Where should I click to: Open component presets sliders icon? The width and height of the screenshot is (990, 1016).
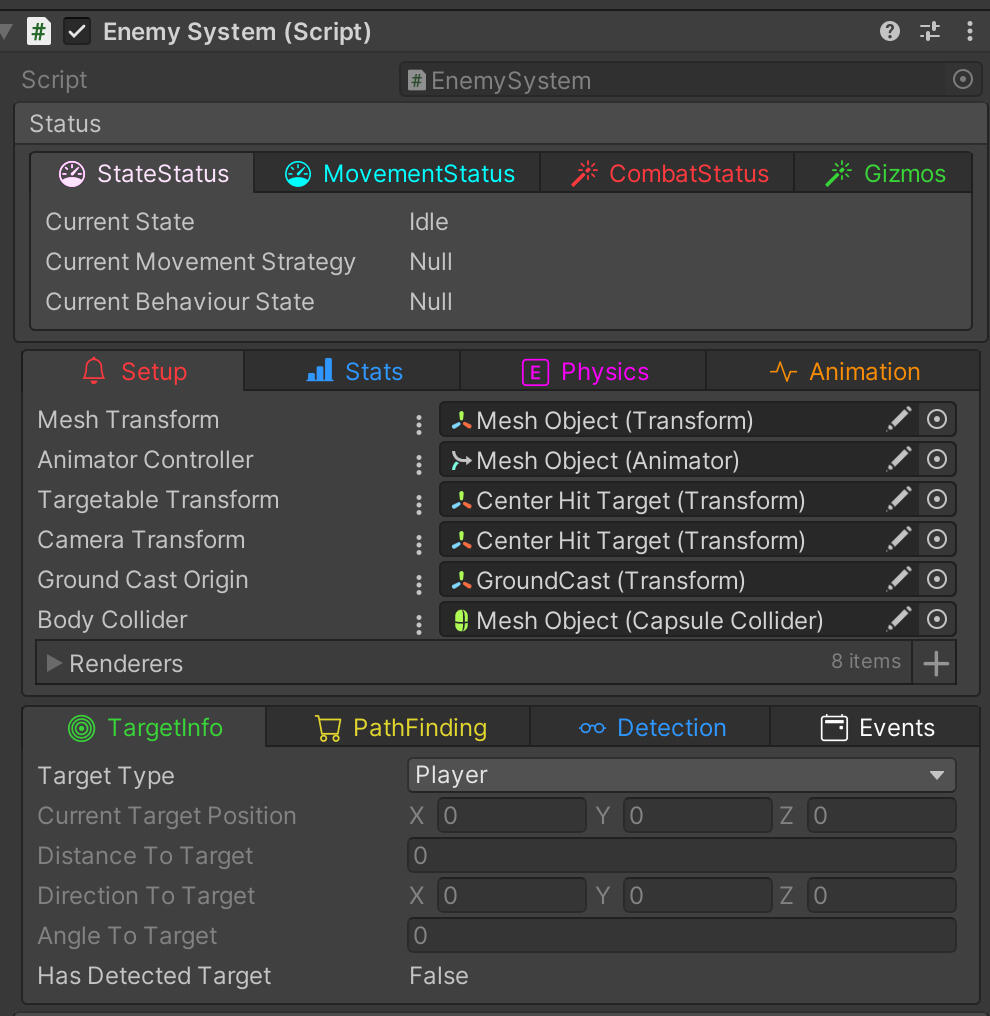[930, 32]
